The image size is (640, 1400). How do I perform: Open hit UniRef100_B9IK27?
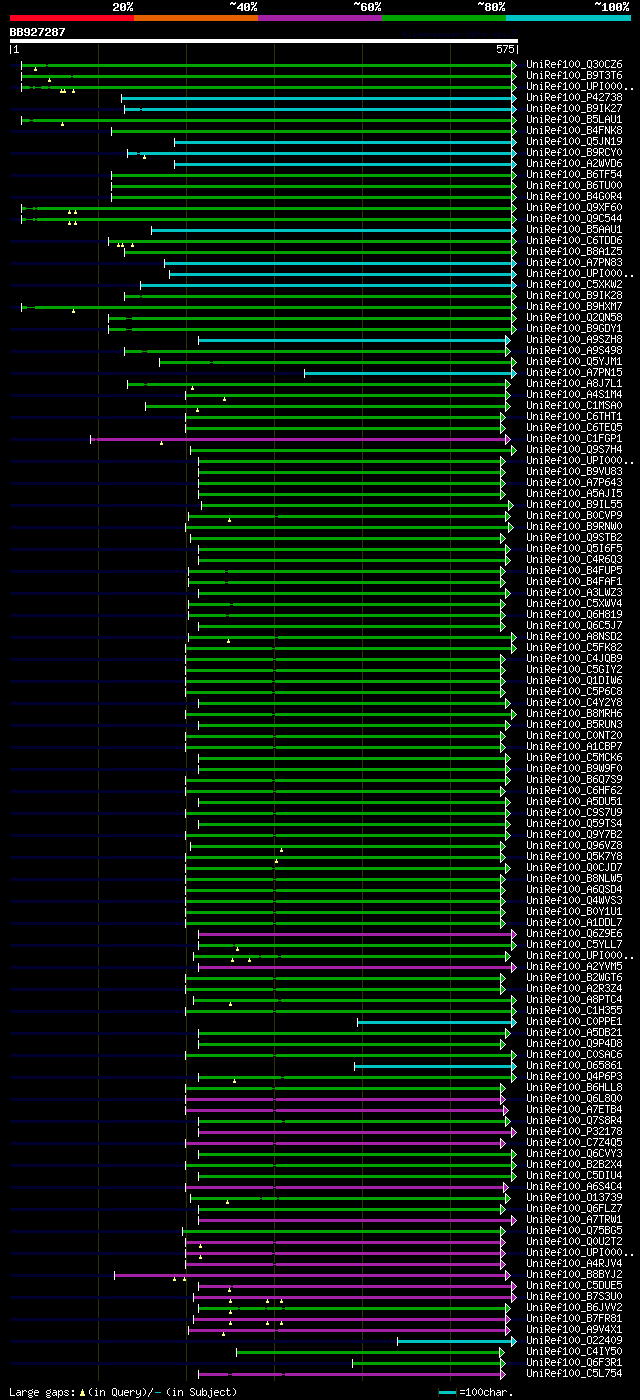coord(574,109)
